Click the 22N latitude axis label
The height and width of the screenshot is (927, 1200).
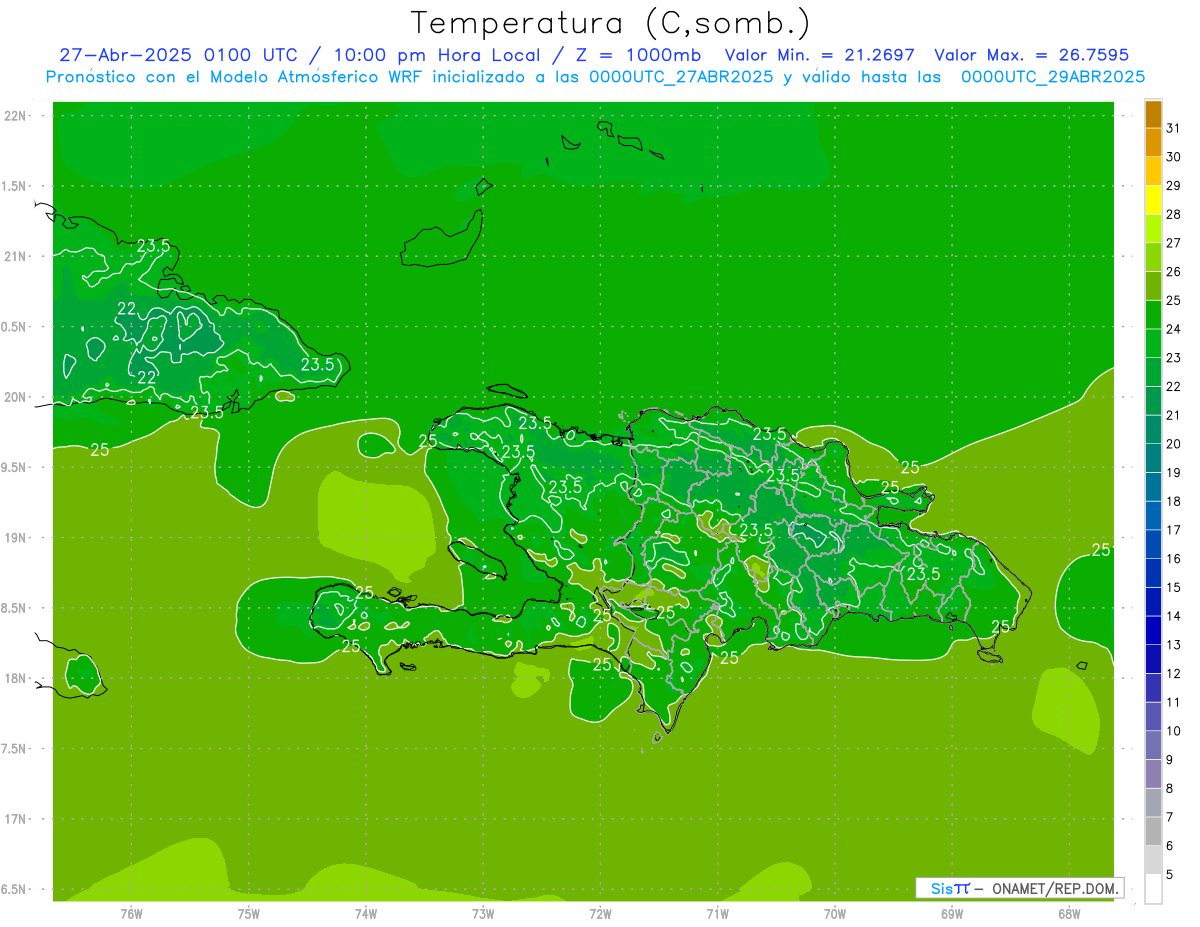point(17,115)
